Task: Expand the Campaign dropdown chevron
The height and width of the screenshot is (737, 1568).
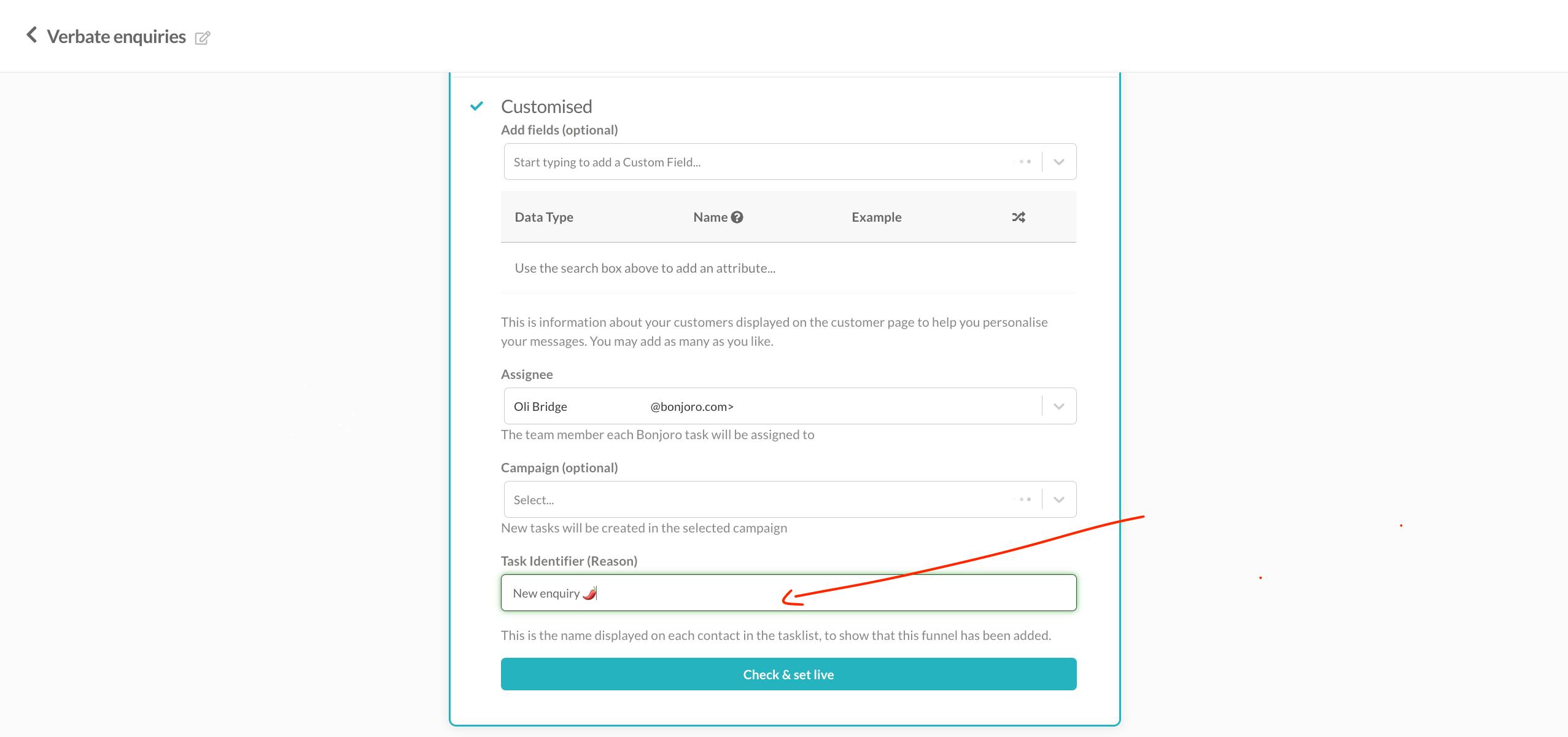Action: (x=1059, y=500)
